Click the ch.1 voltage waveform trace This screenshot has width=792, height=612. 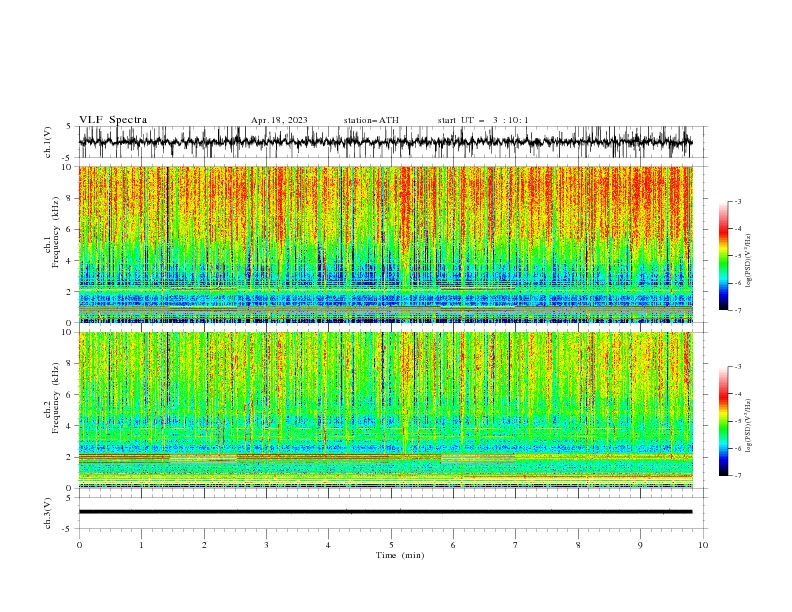(385, 142)
